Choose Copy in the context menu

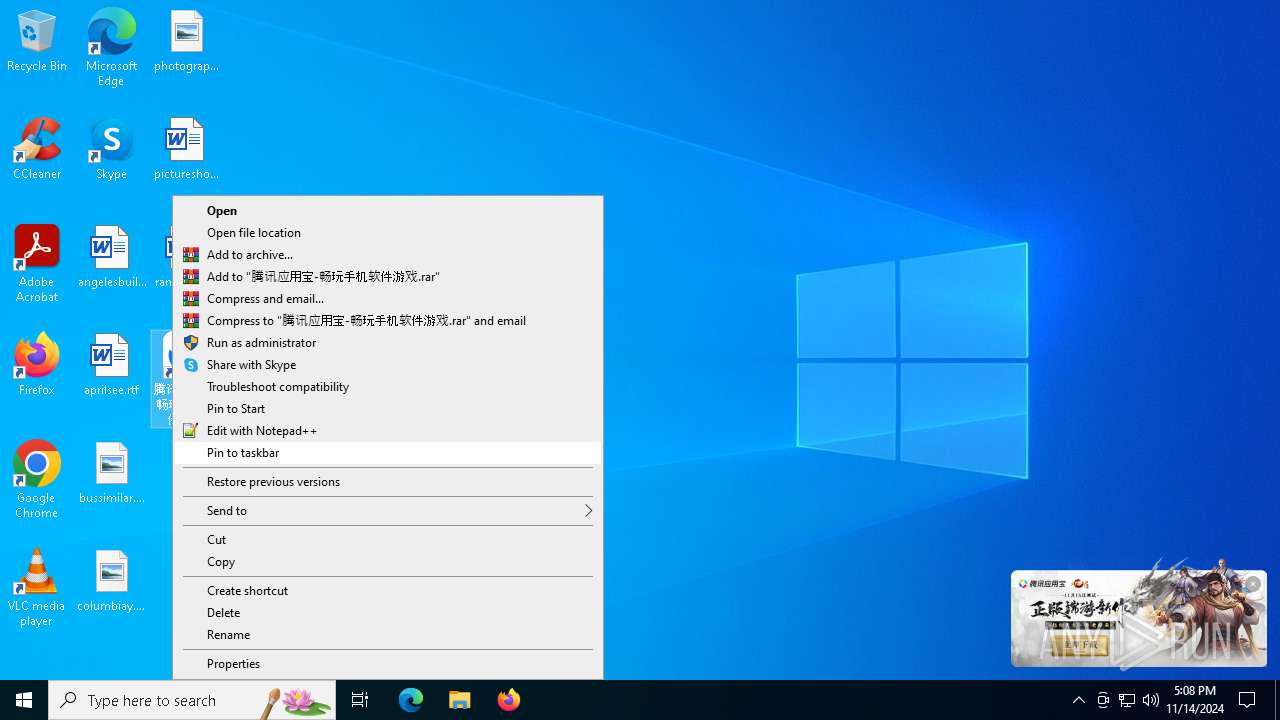coord(388,562)
